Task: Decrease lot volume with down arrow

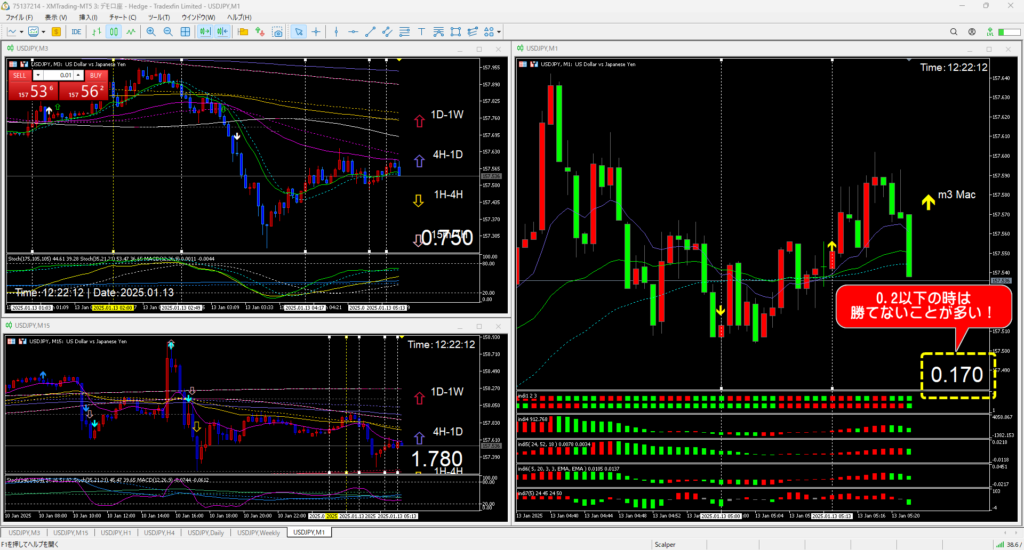Action: (40, 74)
